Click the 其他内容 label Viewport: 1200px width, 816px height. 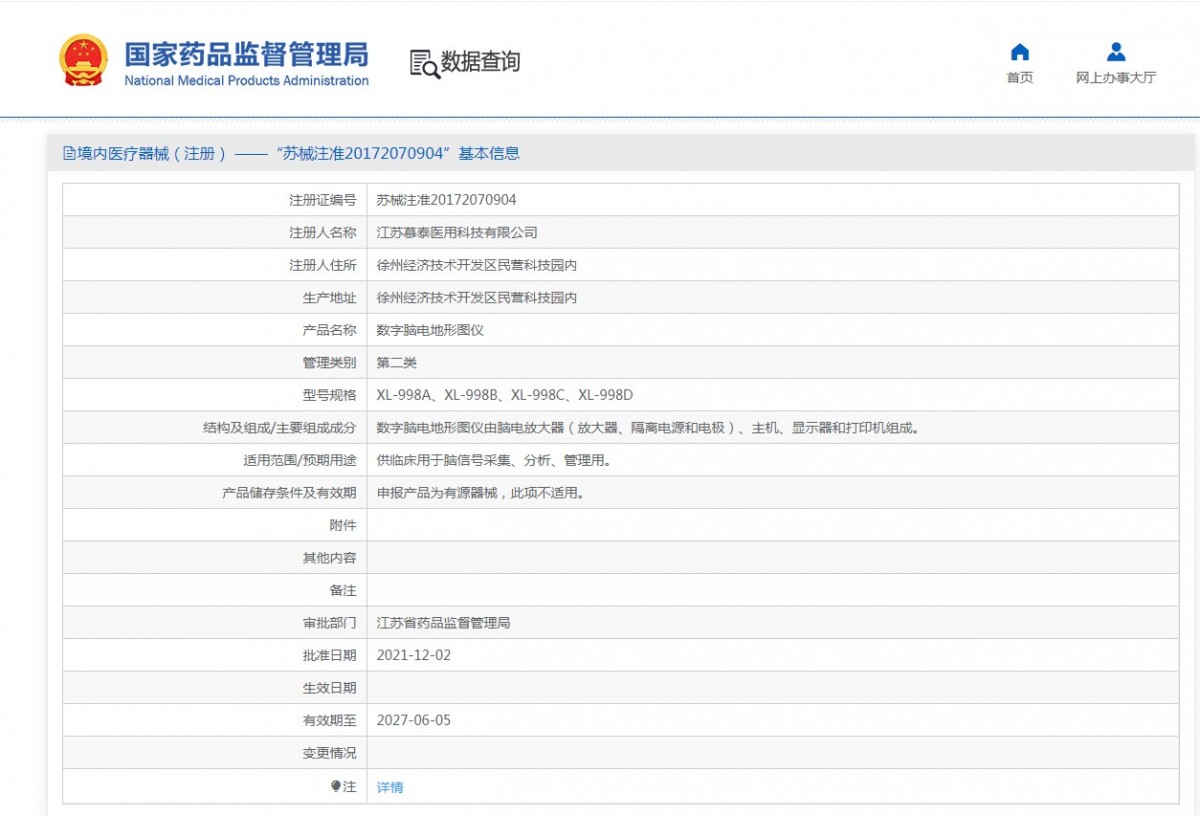329,558
